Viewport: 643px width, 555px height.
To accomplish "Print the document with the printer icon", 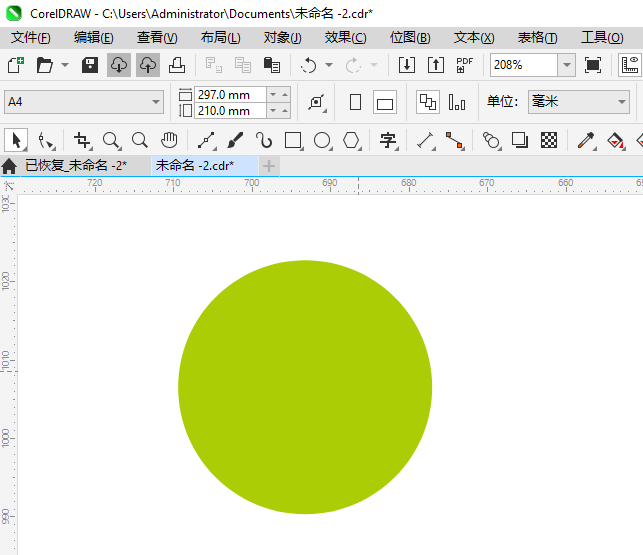I will point(177,65).
